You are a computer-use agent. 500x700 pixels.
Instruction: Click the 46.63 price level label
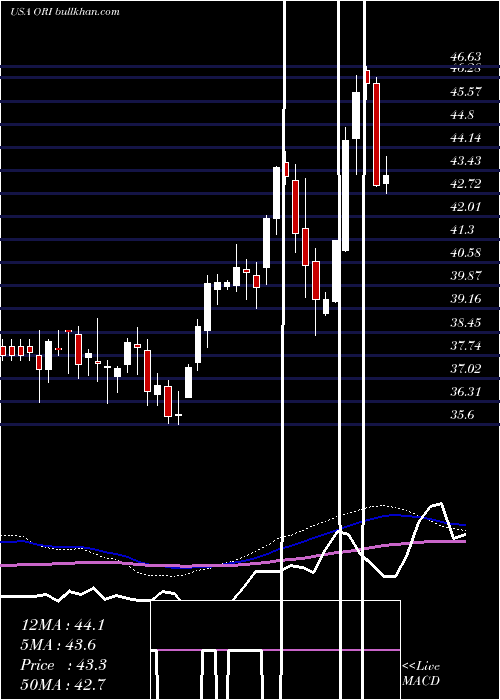pyautogui.click(x=466, y=57)
